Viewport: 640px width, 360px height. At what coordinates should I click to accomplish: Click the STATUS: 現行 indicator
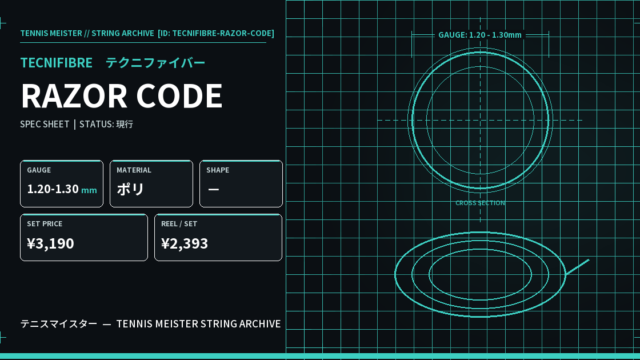pos(106,124)
